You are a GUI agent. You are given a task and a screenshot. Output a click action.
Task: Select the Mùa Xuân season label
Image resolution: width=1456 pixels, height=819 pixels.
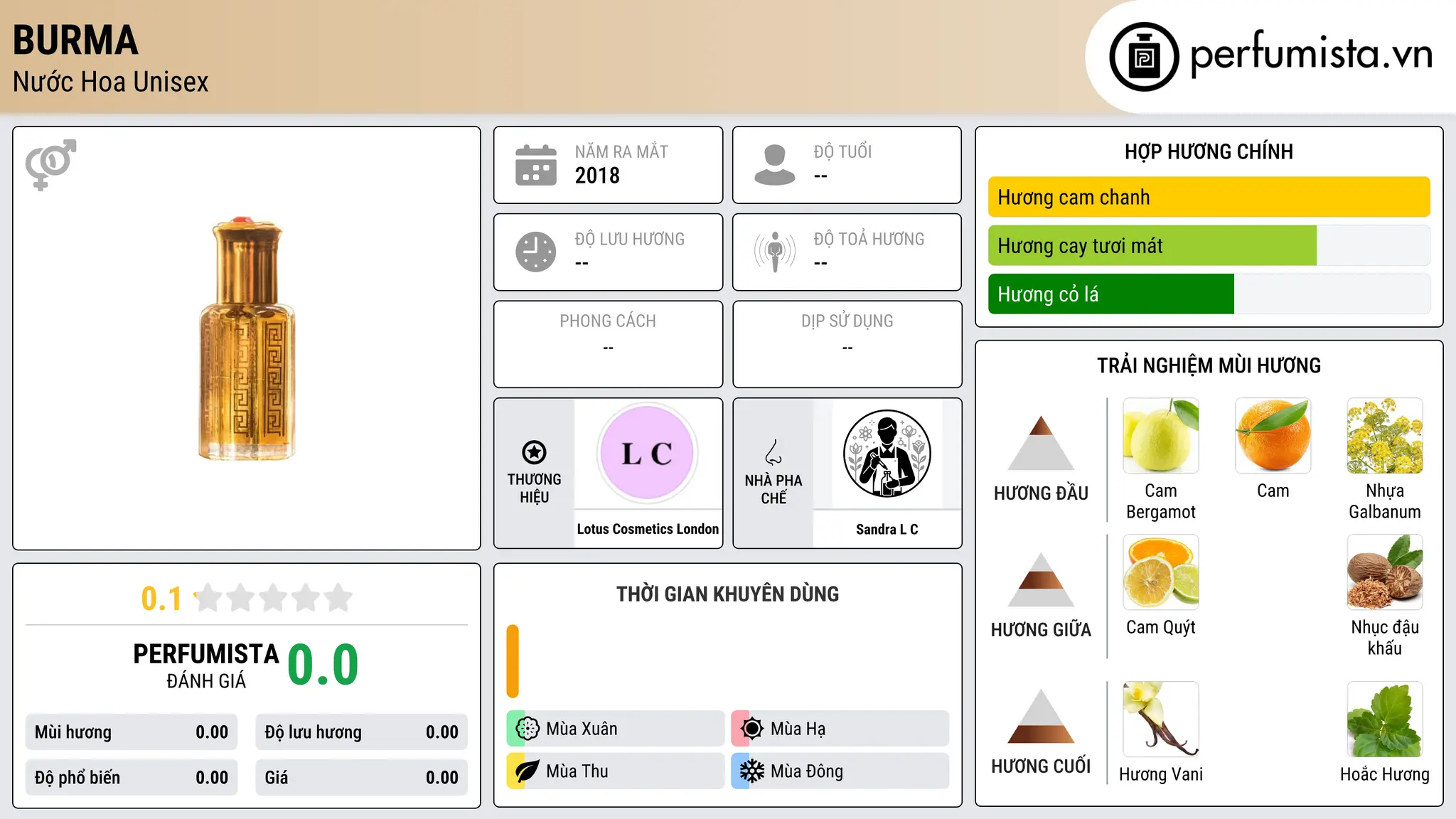coord(582,729)
